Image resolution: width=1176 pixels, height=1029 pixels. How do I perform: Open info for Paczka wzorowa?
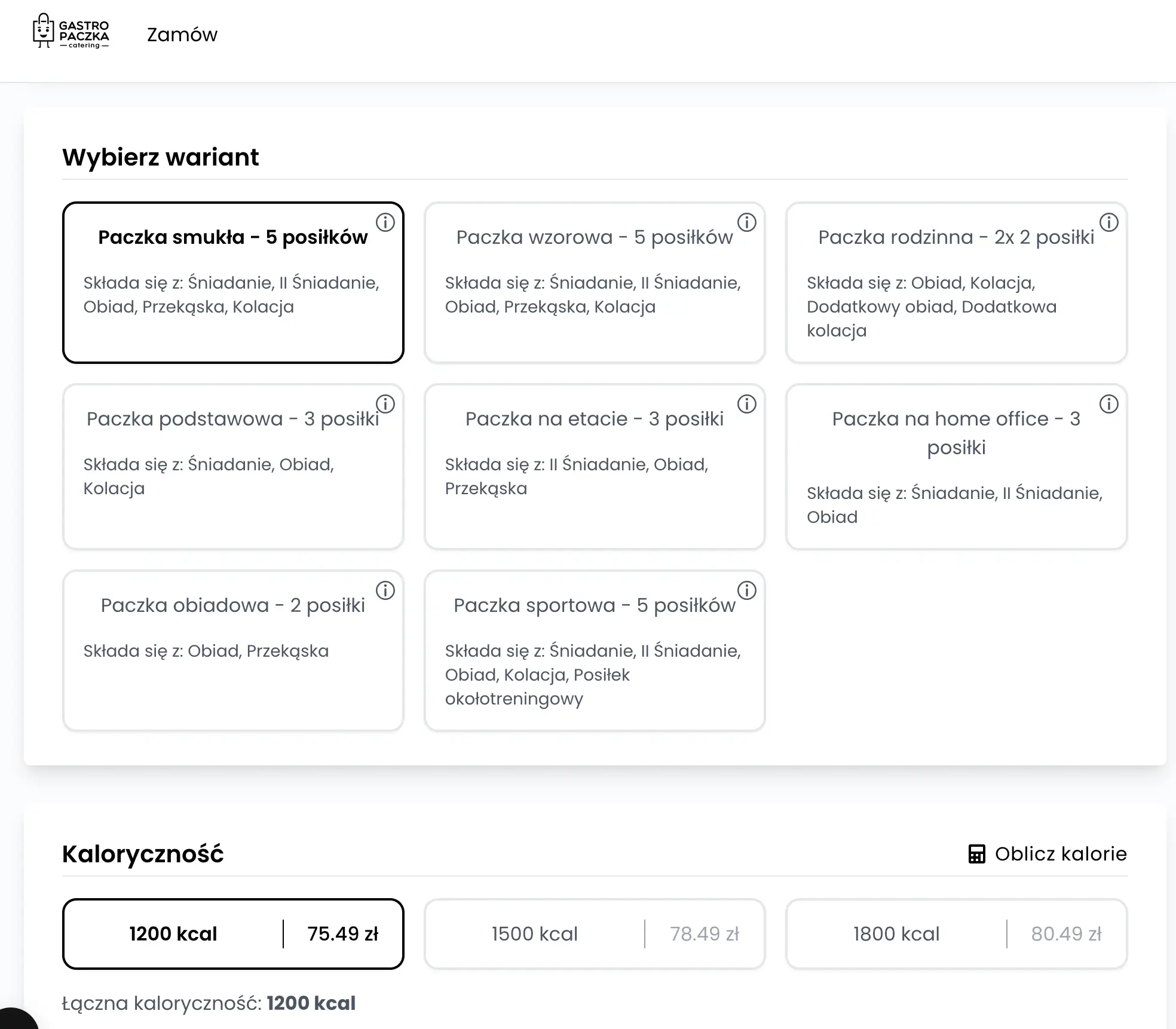[x=746, y=223]
